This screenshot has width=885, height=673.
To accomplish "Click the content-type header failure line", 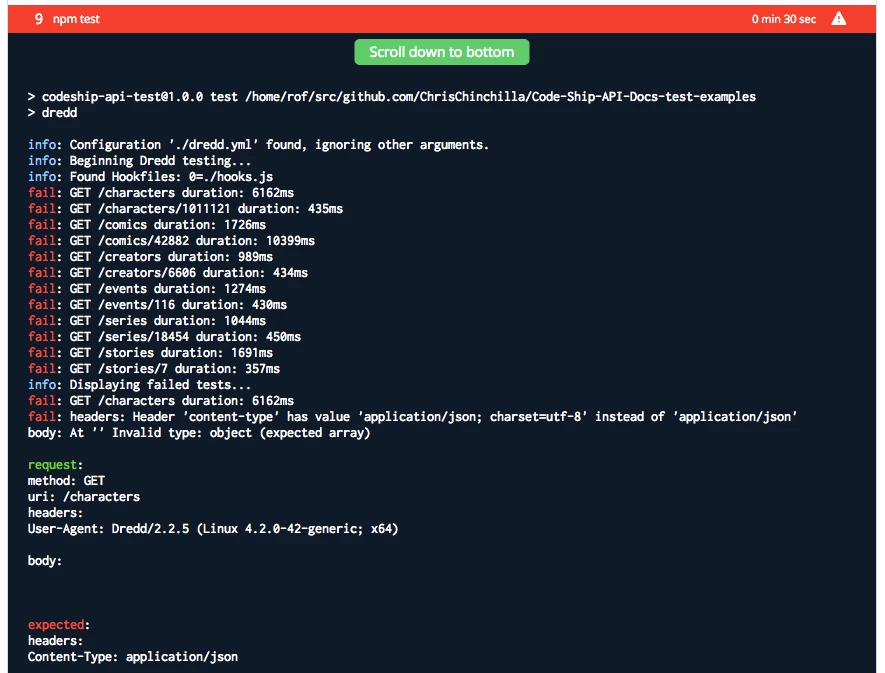I will pyautogui.click(x=412, y=417).
